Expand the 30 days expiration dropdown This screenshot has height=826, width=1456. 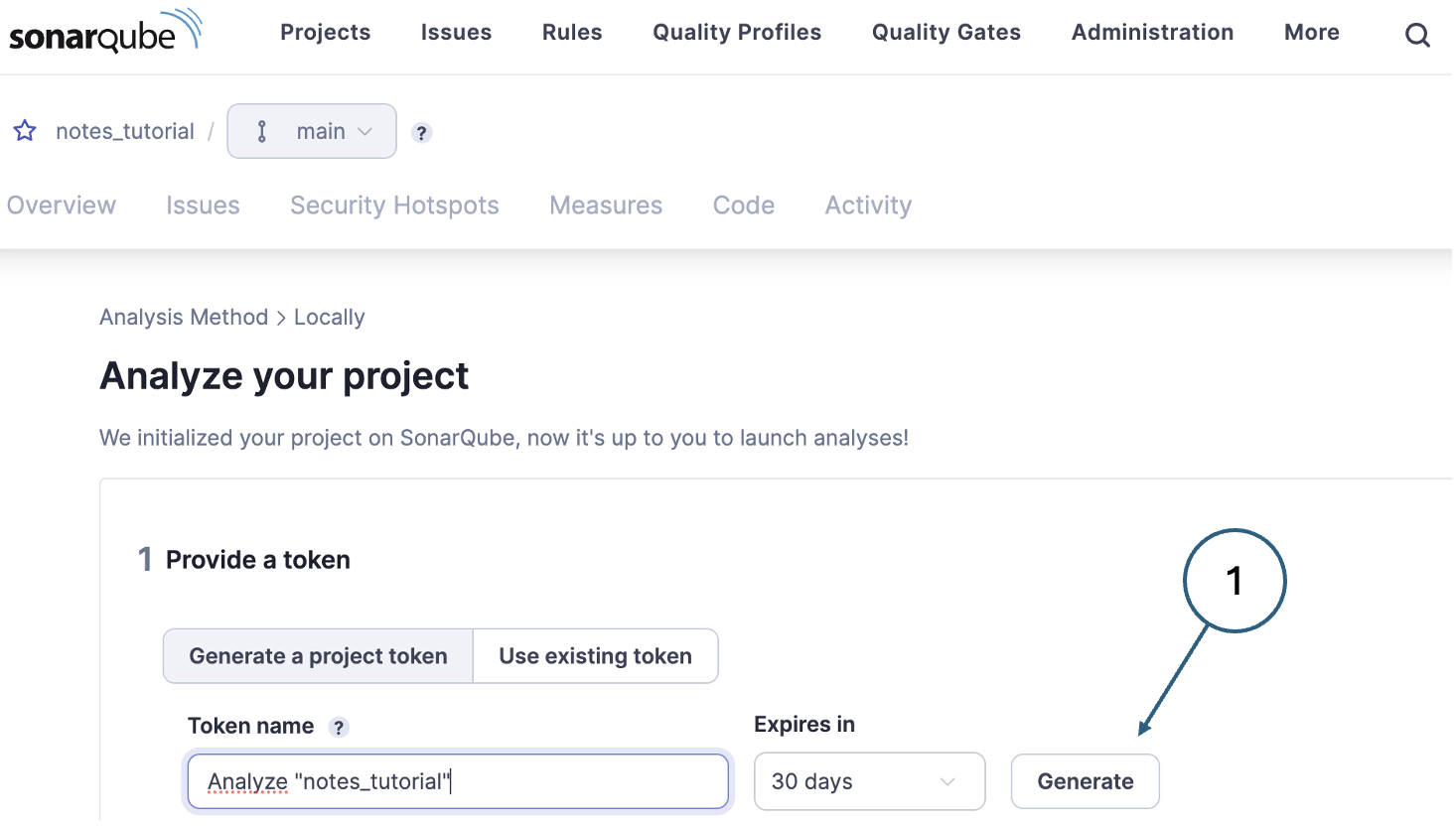pos(869,781)
